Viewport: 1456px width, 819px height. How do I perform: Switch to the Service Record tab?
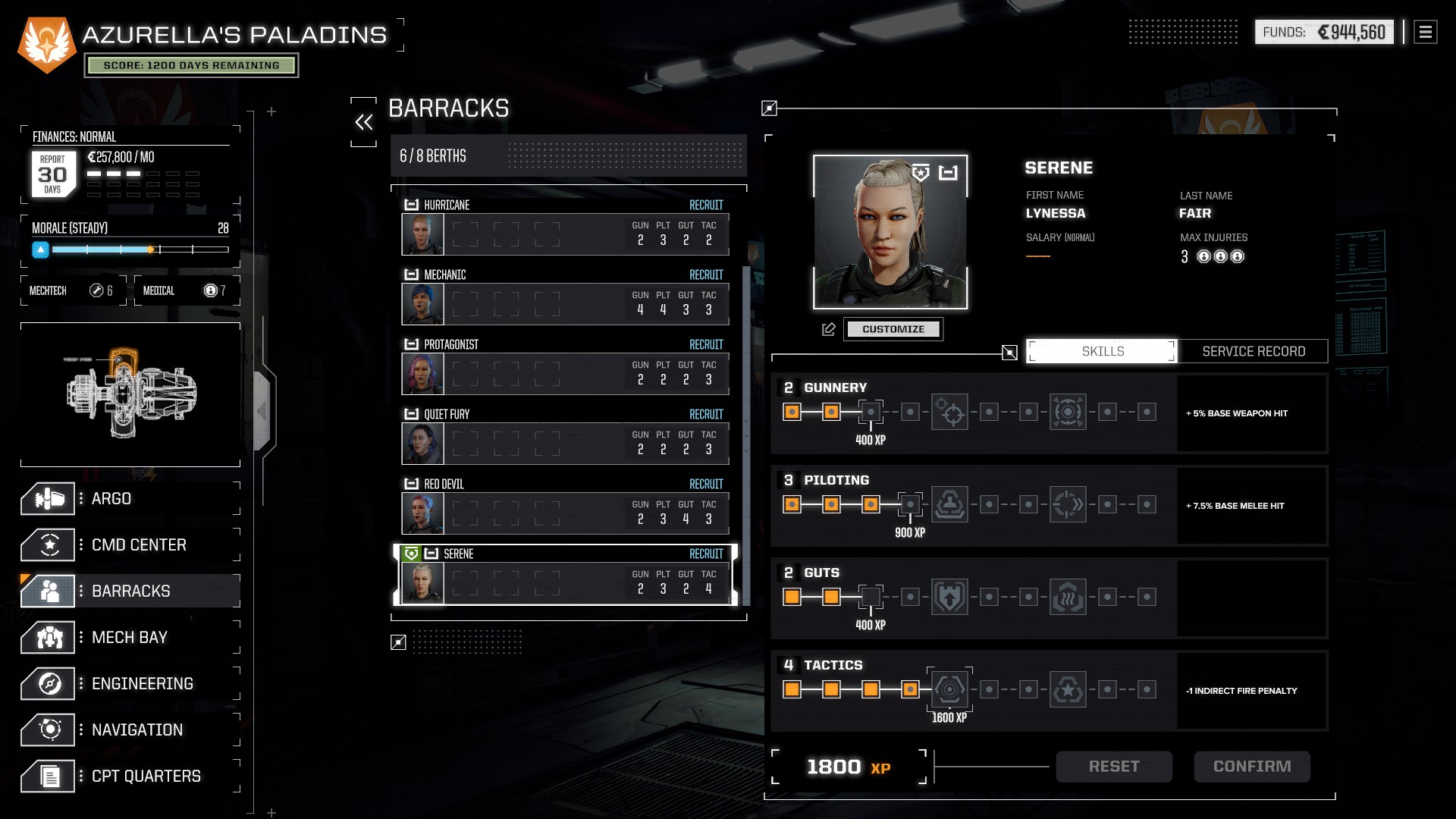[1254, 351]
